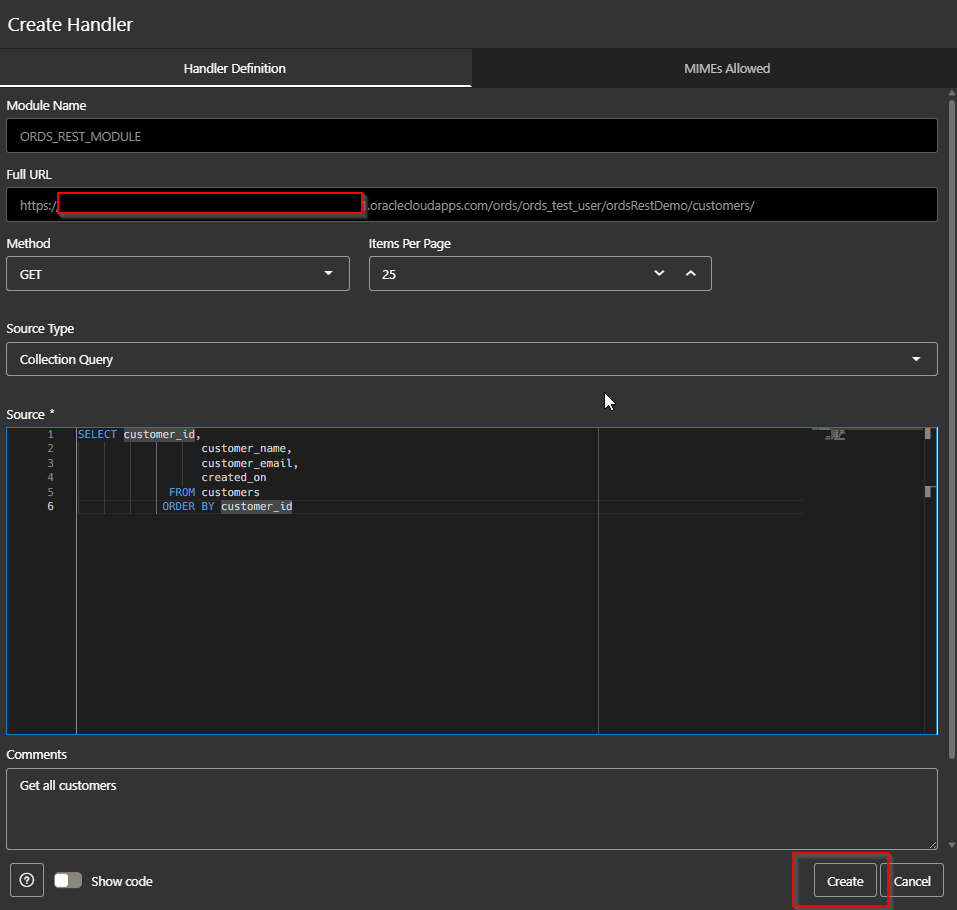Open the Source Type combo box
The width and height of the screenshot is (957, 910).
471,358
